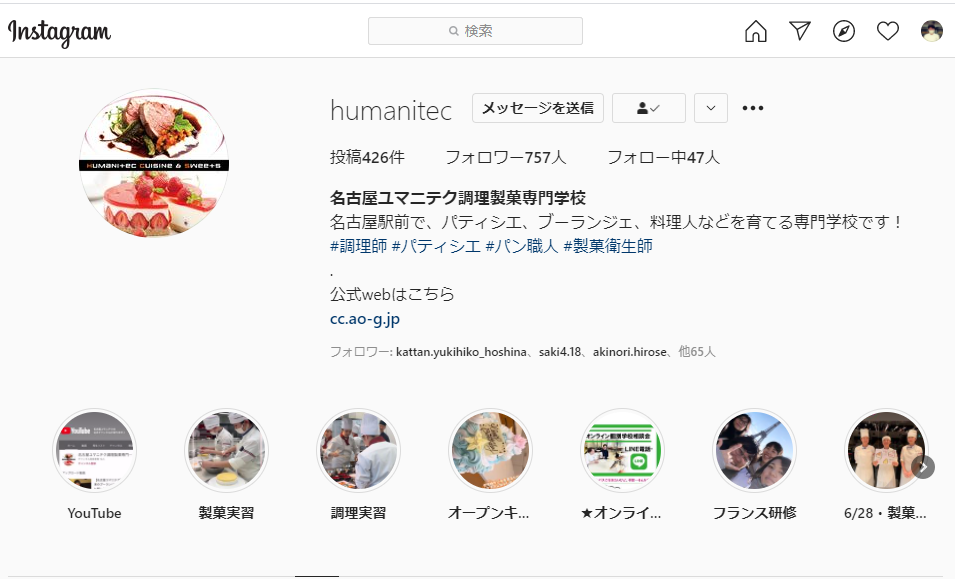Open the 製菓実習 highlight
This screenshot has width=955, height=579.
click(226, 450)
